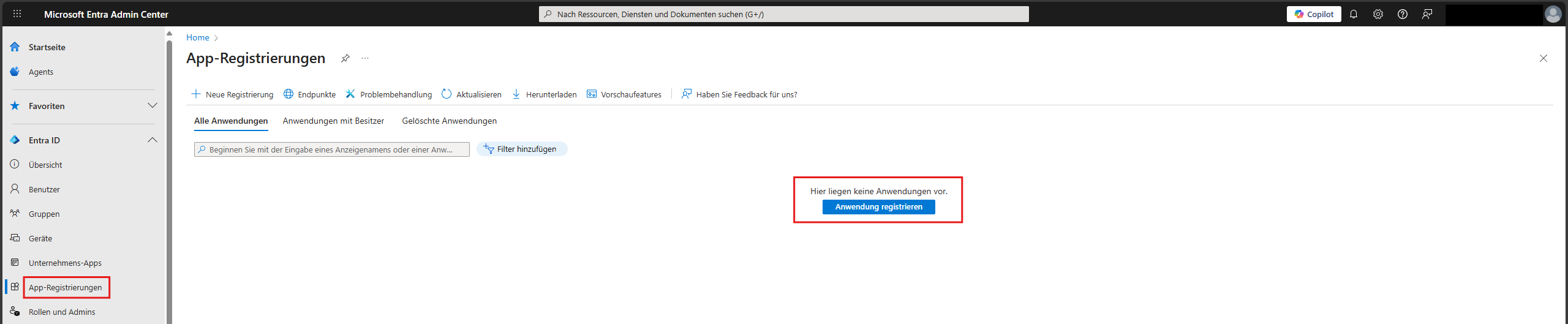The width and height of the screenshot is (1568, 324).
Task: Switch to Gelöschte Anwendungen tab
Action: 449,121
